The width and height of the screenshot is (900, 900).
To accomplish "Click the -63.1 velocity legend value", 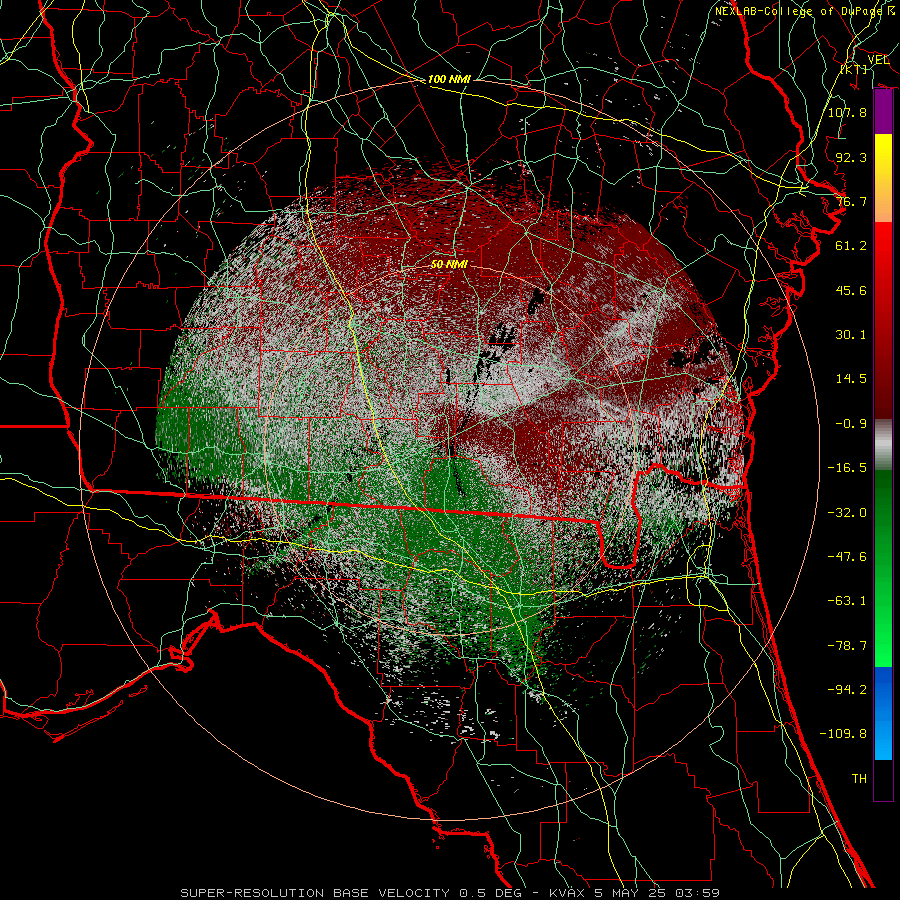I will coord(847,601).
